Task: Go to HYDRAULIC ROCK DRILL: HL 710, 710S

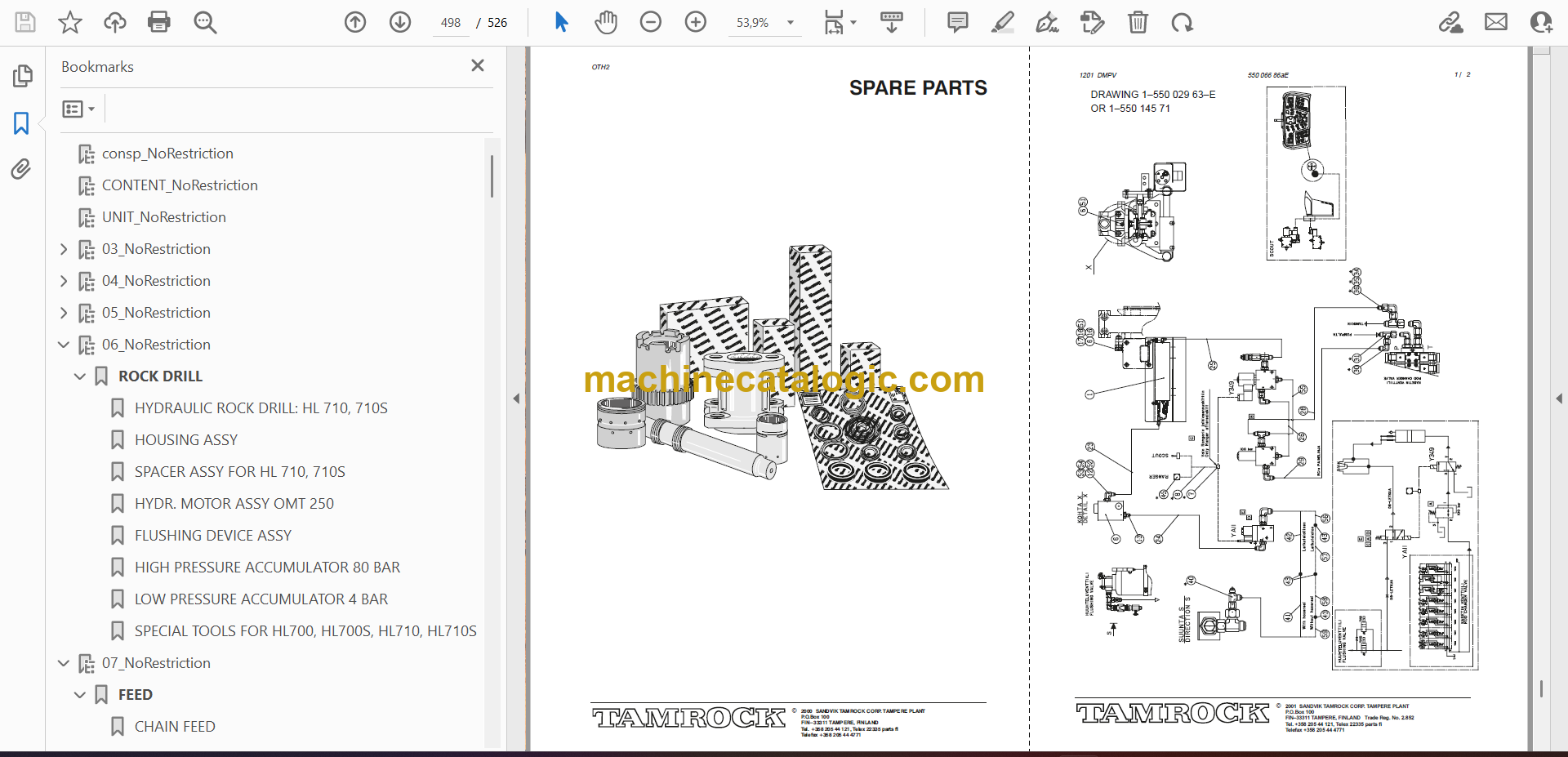Action: pyautogui.click(x=261, y=408)
